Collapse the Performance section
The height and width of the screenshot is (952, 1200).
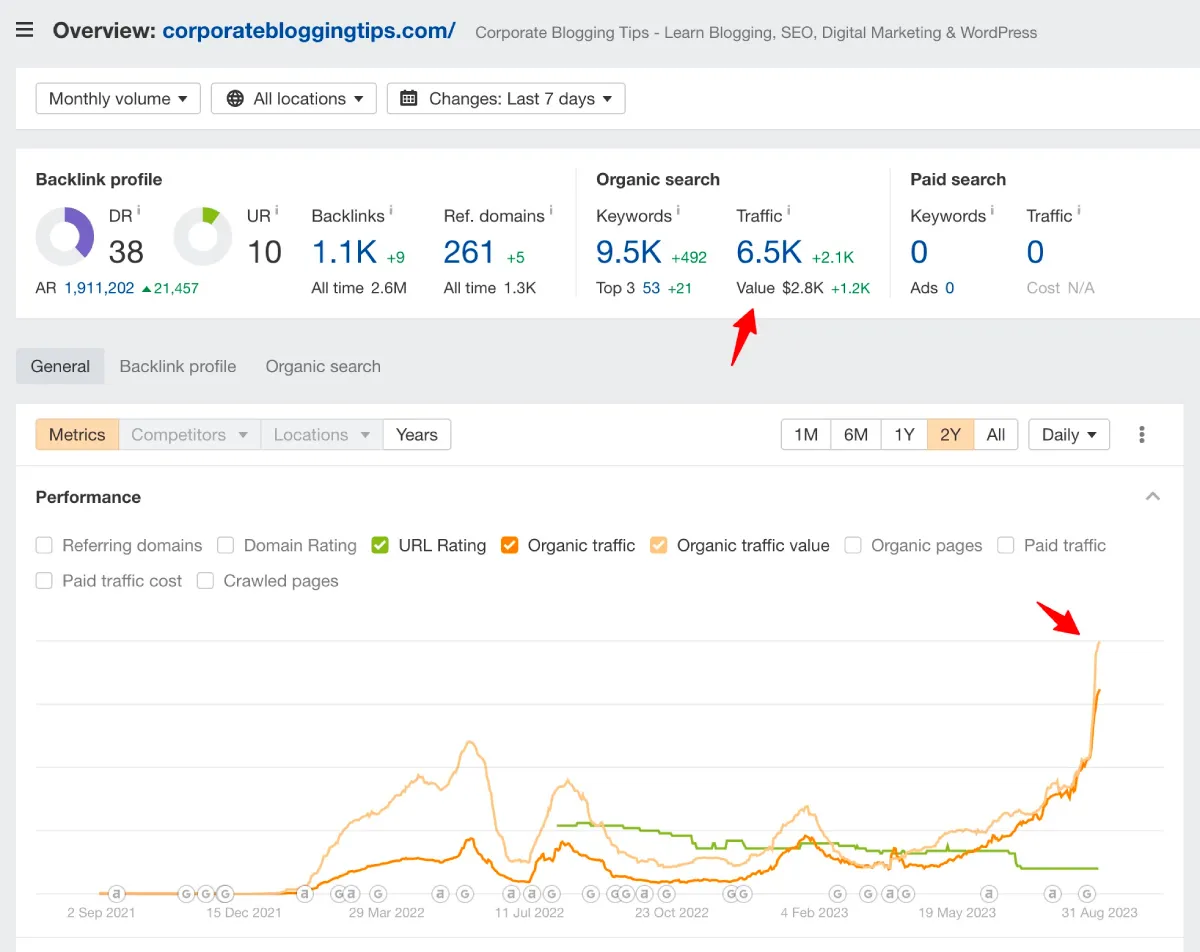[x=1153, y=497]
